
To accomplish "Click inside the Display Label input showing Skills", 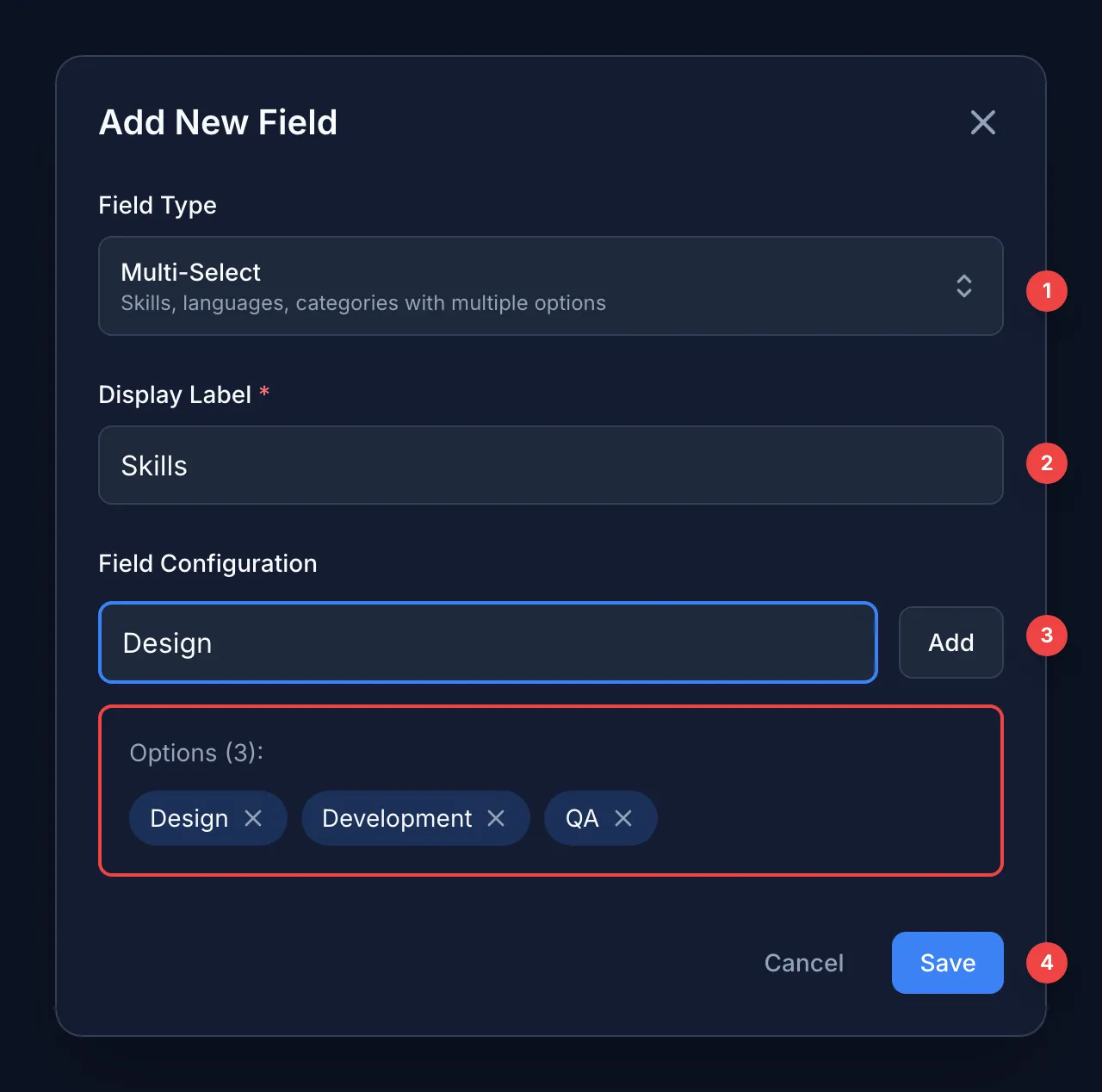I will [551, 465].
